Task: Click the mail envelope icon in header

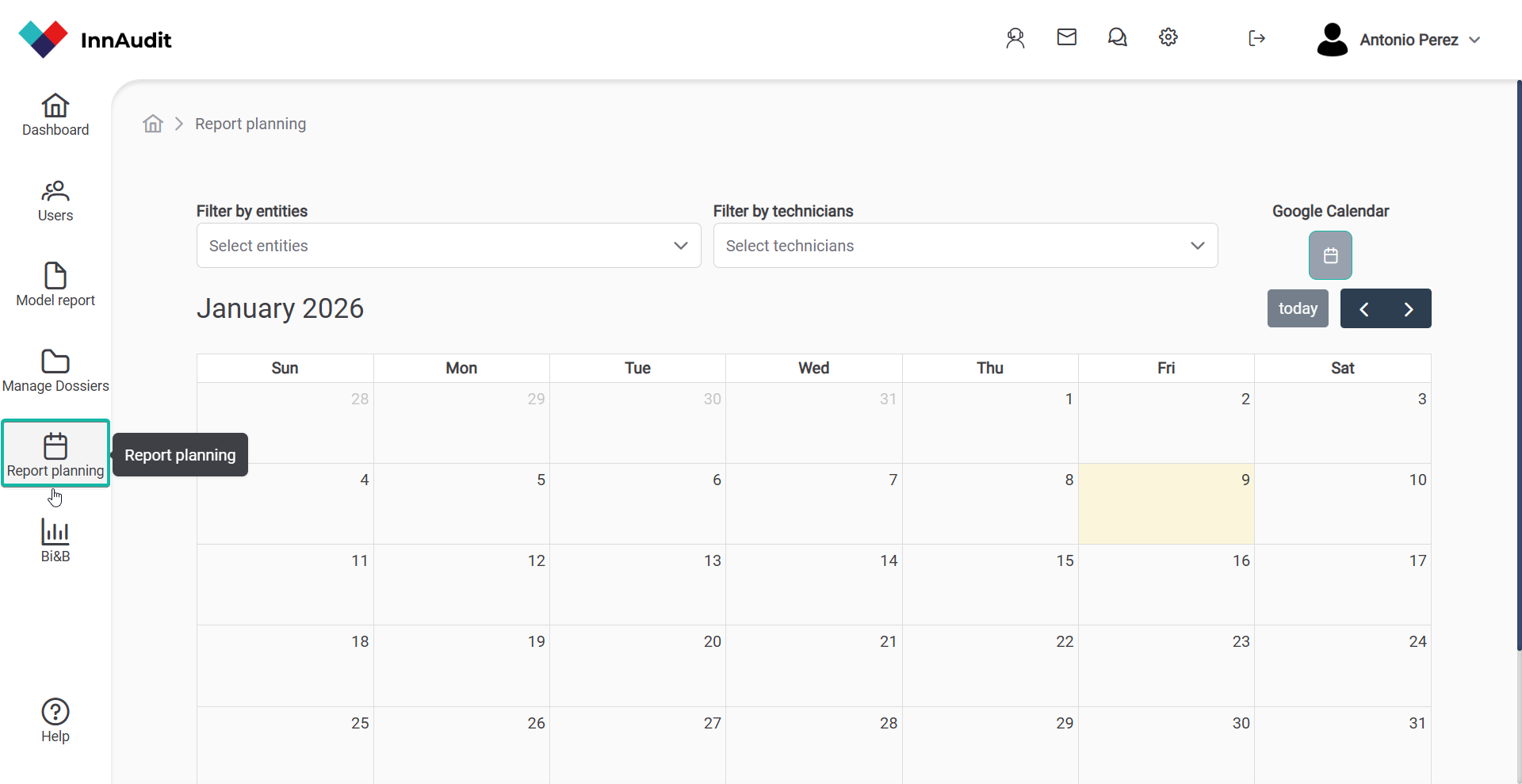Action: coord(1066,37)
